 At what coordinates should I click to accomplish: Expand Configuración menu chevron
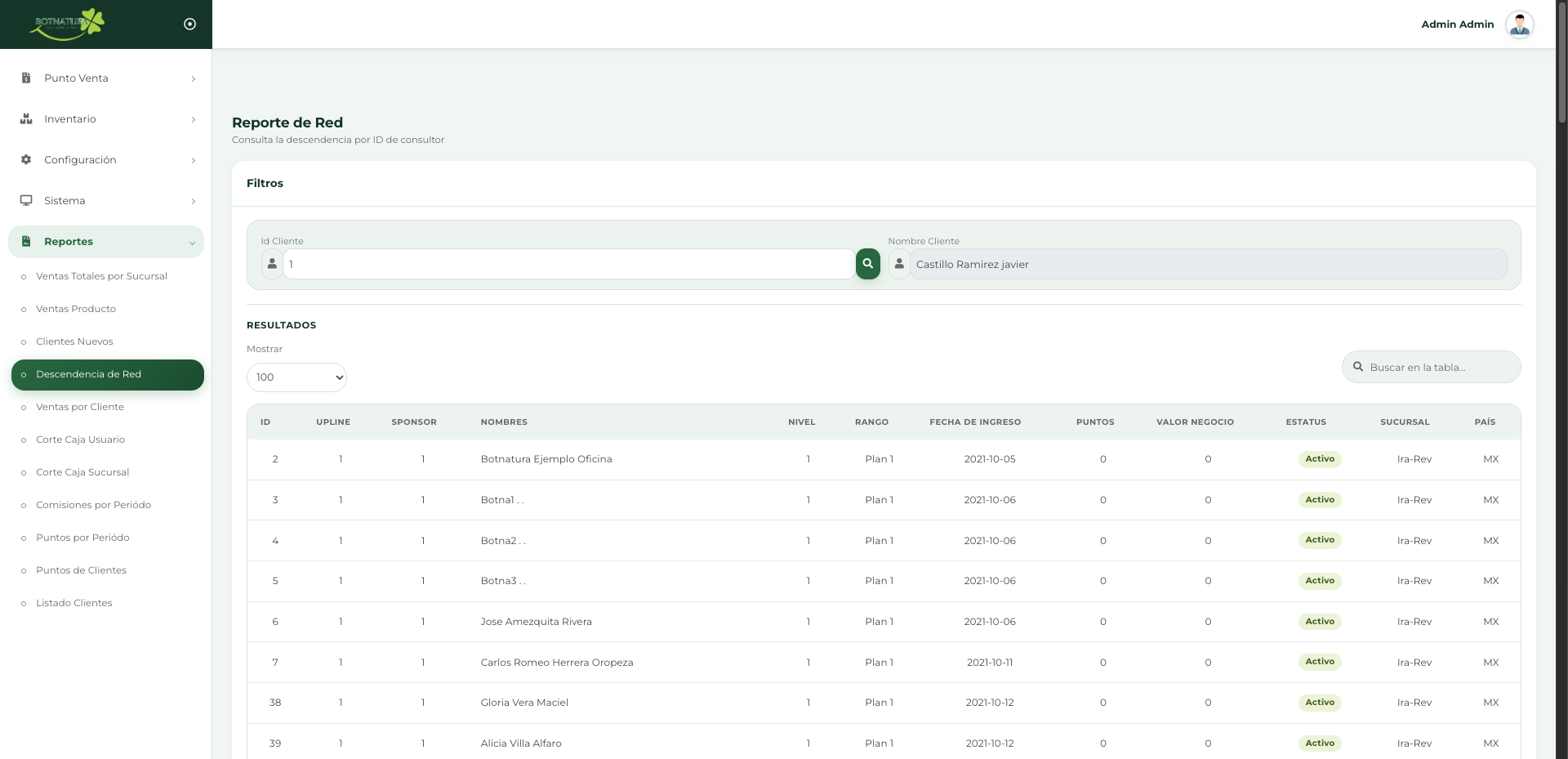click(x=193, y=161)
